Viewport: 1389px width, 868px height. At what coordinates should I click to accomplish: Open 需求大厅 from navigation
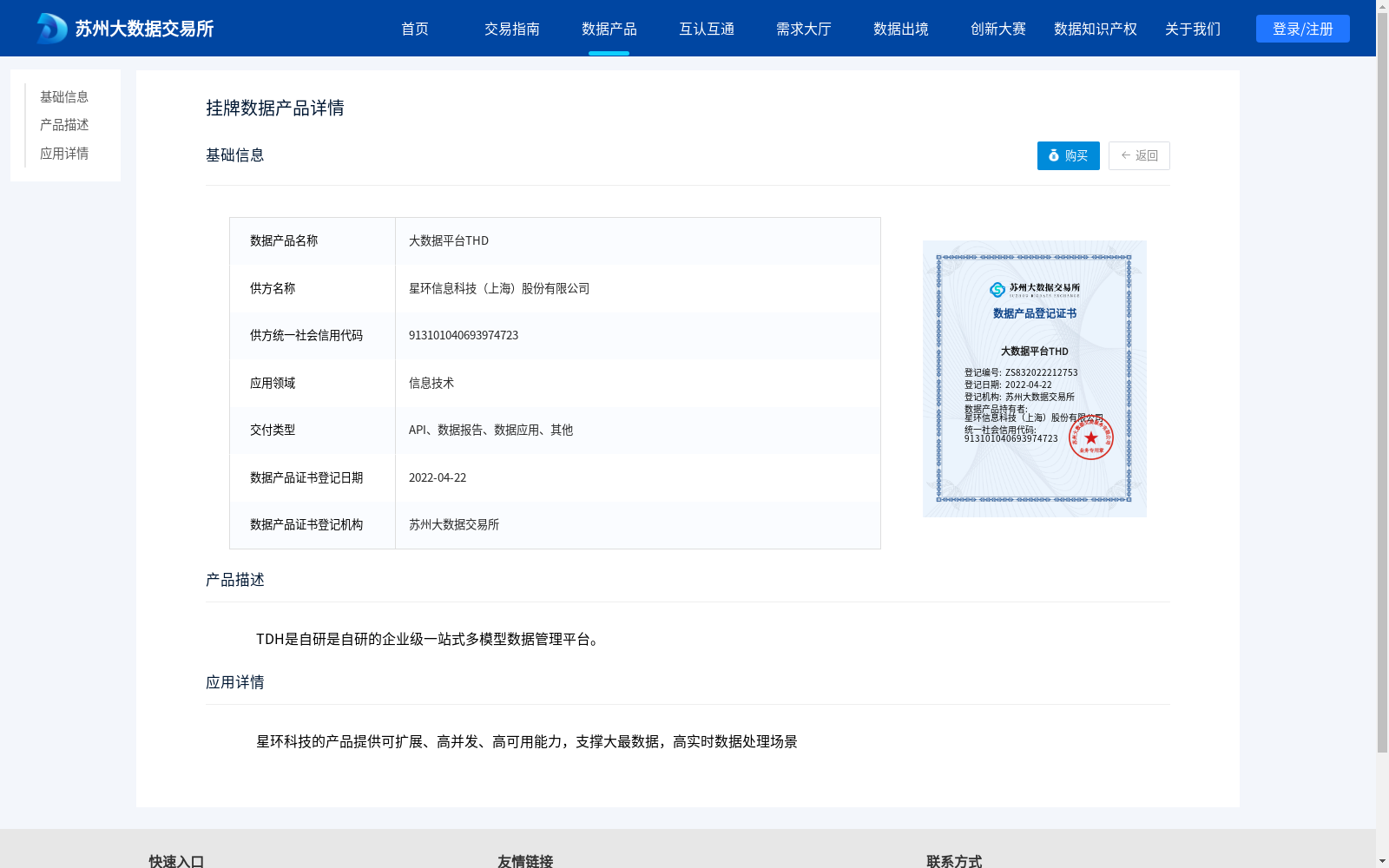[804, 29]
